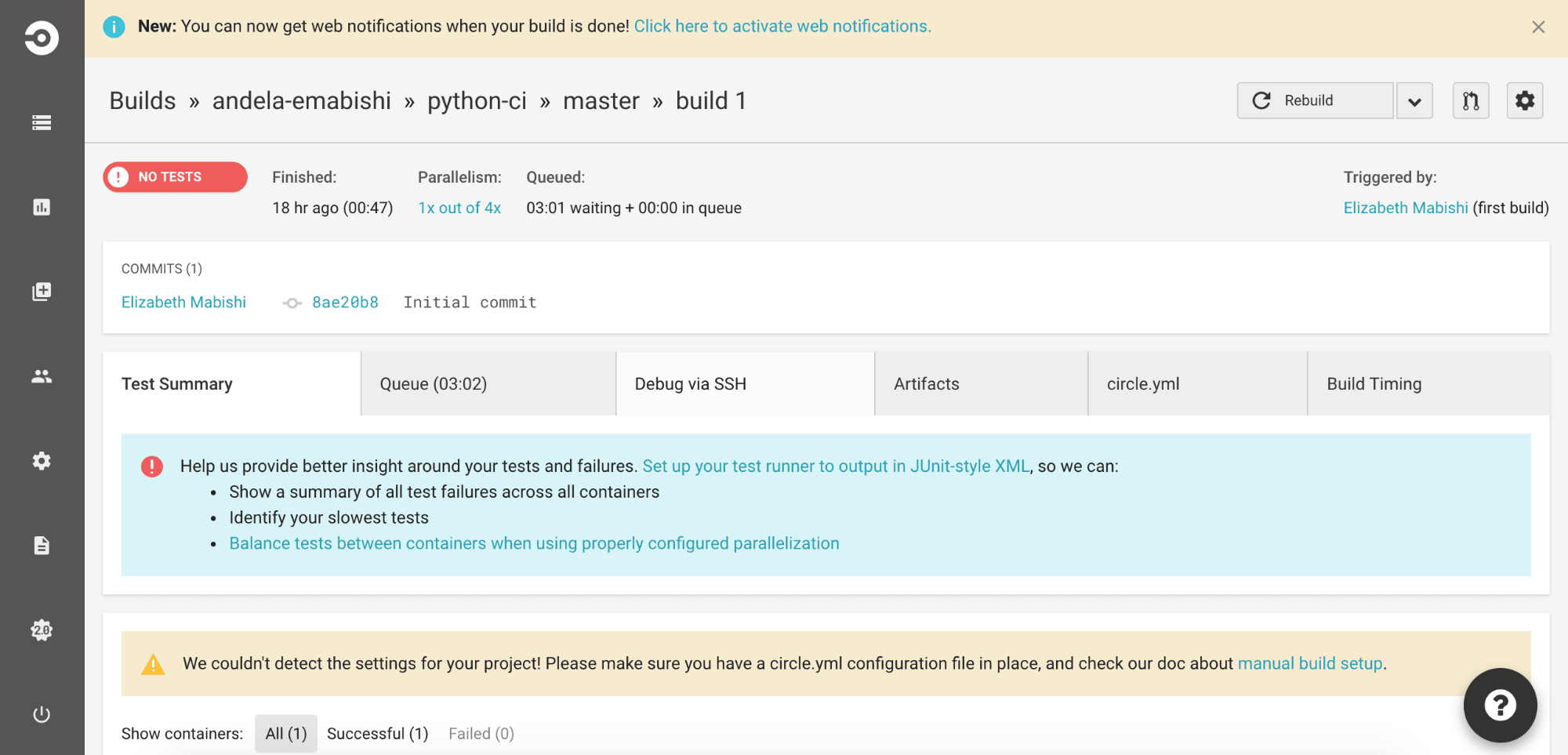Click the Rebuild button

click(x=1316, y=100)
